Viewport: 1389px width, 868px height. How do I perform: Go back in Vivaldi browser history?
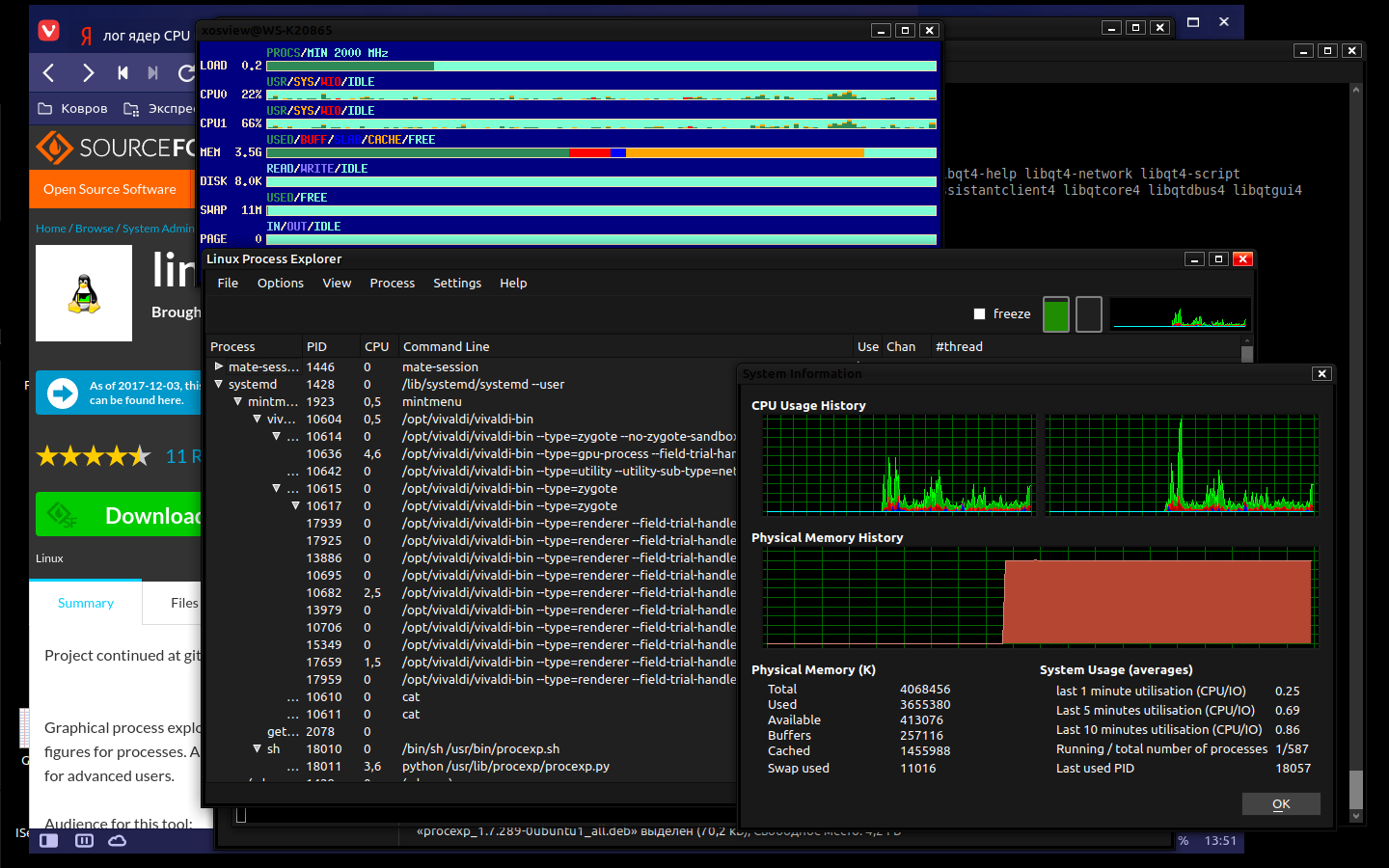(x=49, y=72)
